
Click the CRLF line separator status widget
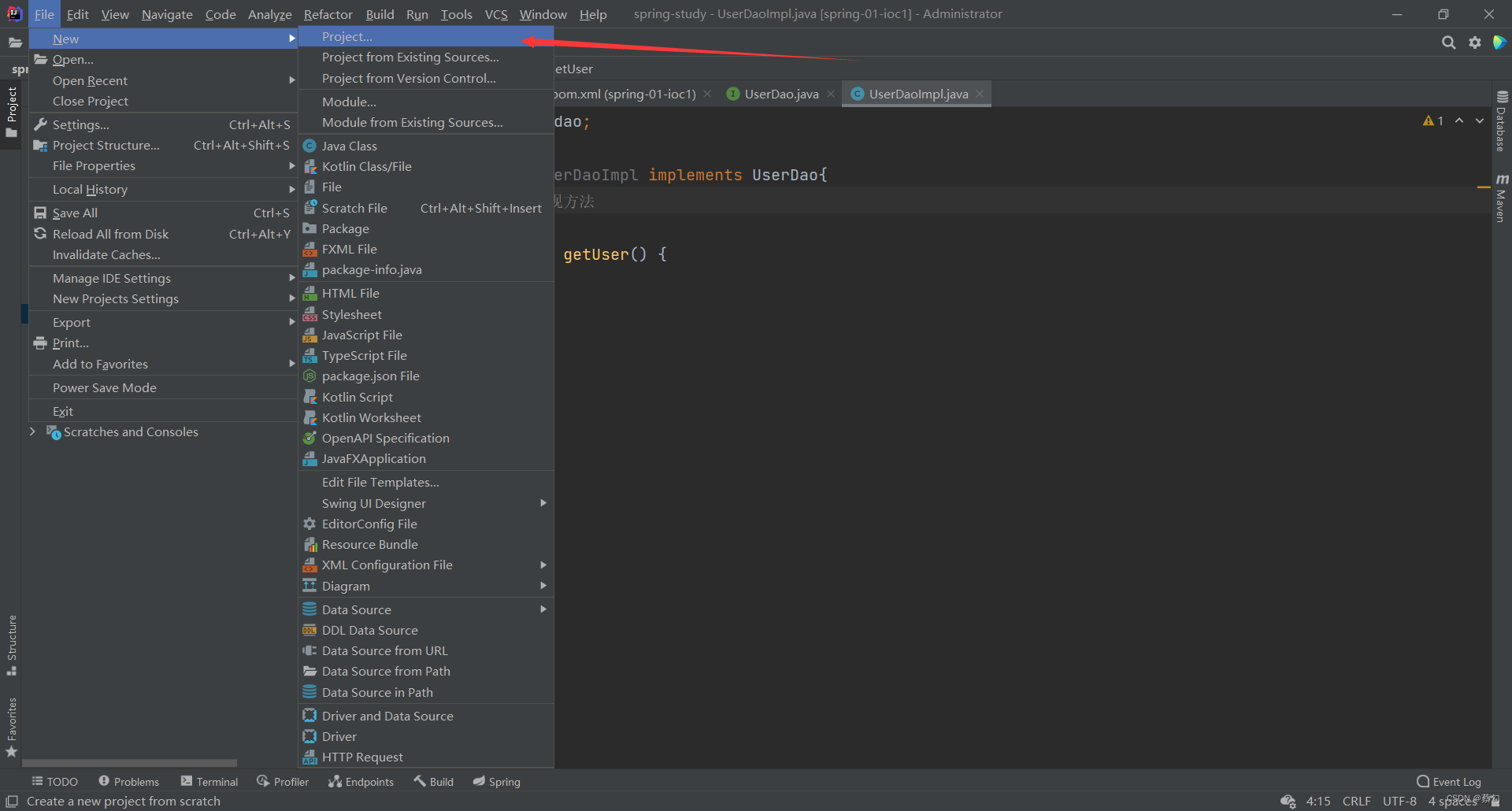(1356, 802)
